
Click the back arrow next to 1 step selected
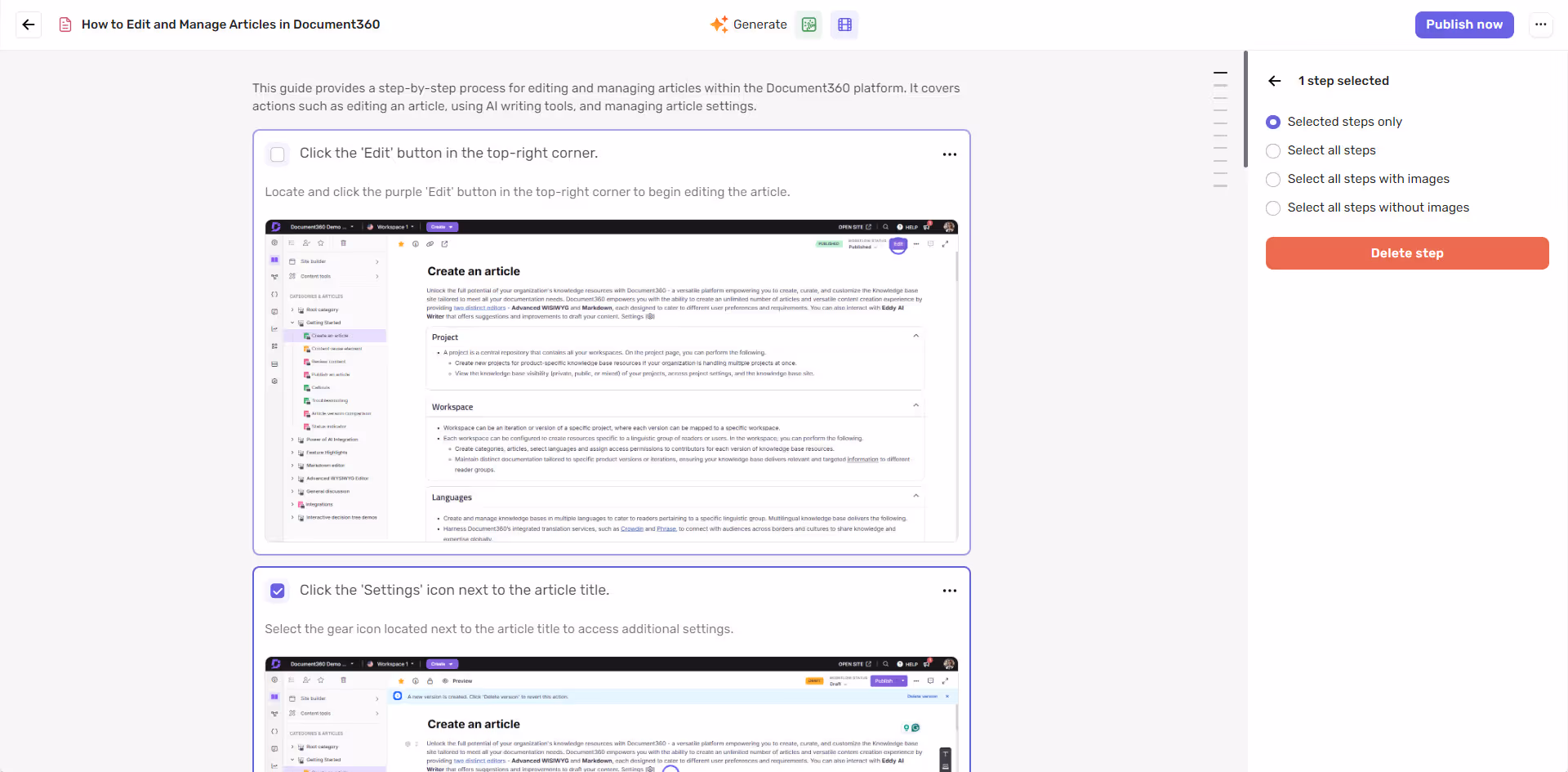click(x=1275, y=81)
